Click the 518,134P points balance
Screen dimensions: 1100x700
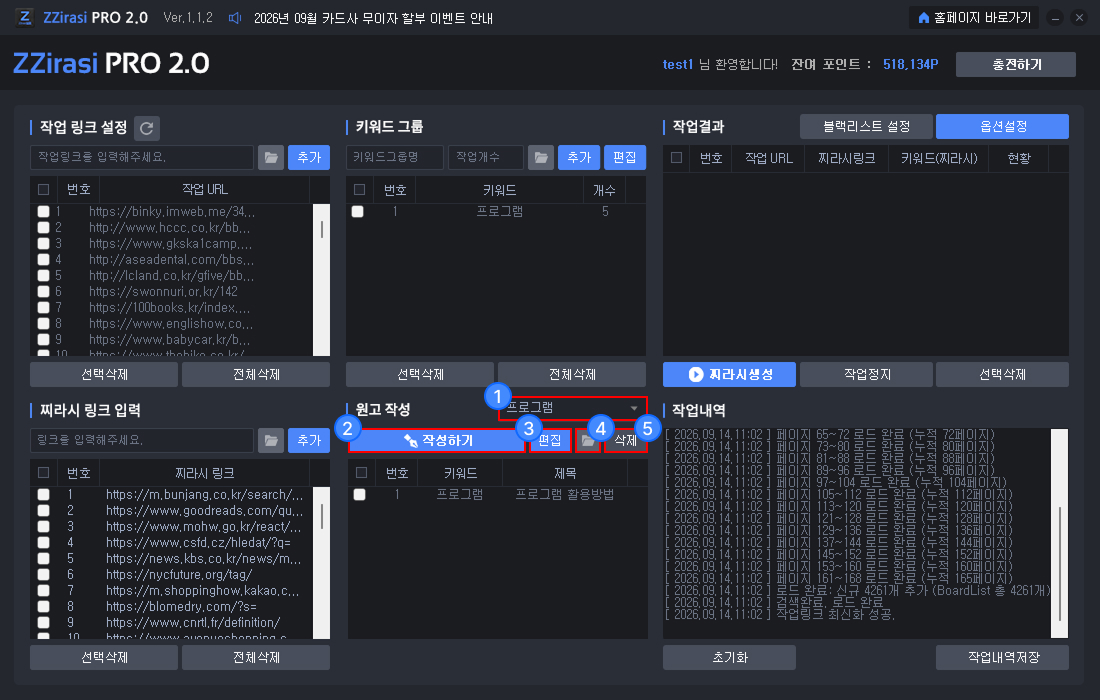911,65
